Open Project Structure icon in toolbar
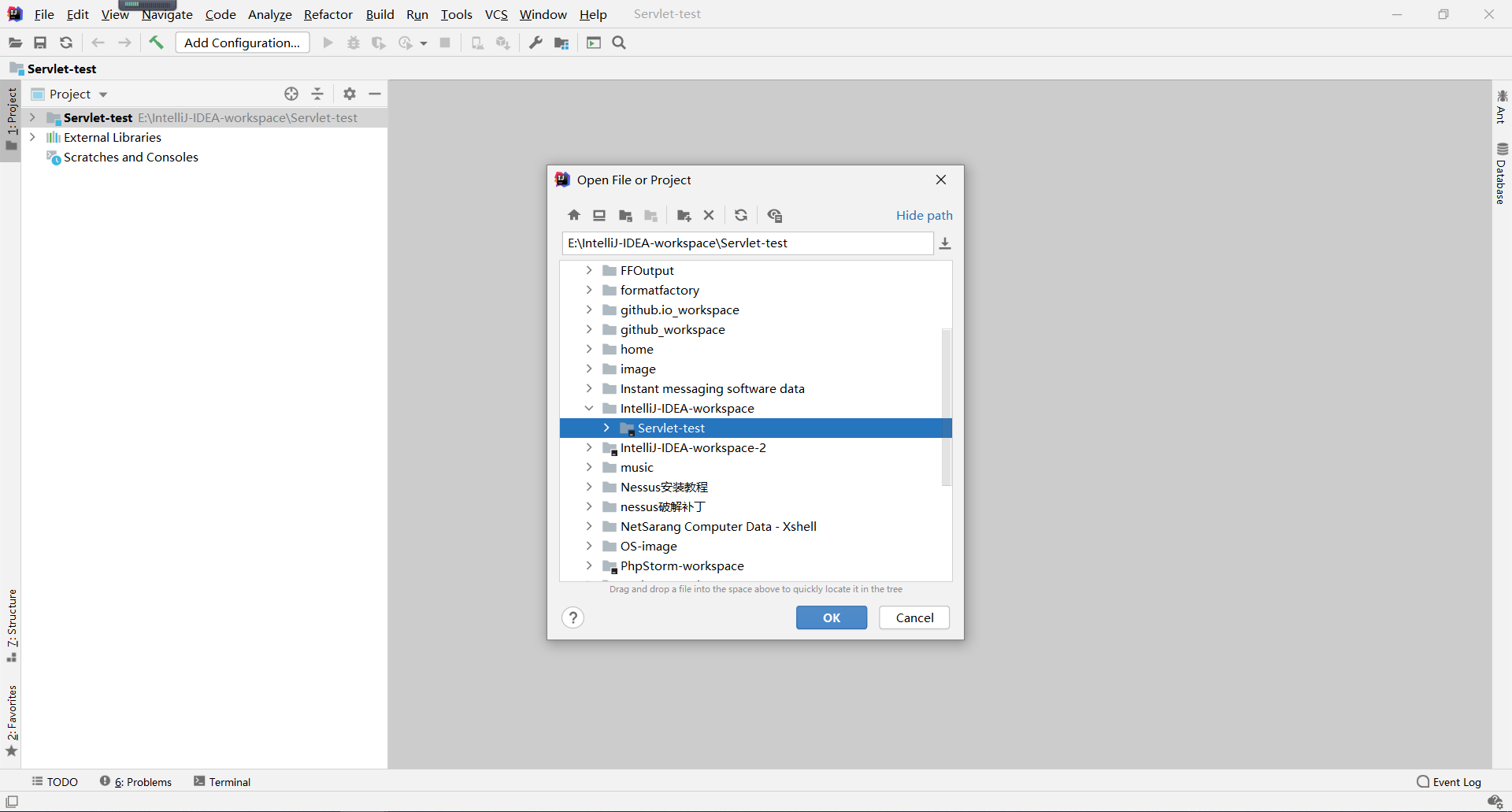The height and width of the screenshot is (812, 1512). 561,43
